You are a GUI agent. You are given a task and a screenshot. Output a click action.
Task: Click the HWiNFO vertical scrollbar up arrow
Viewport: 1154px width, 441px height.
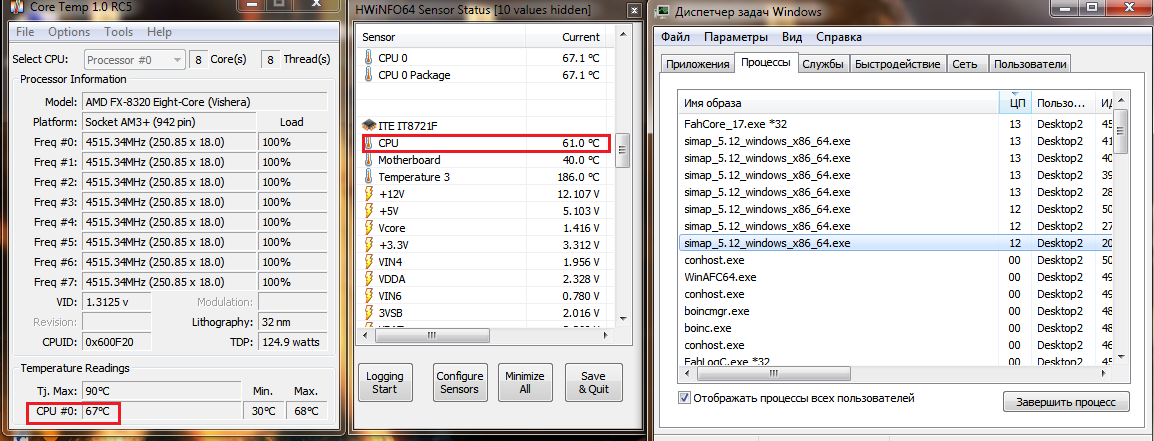coord(621,35)
